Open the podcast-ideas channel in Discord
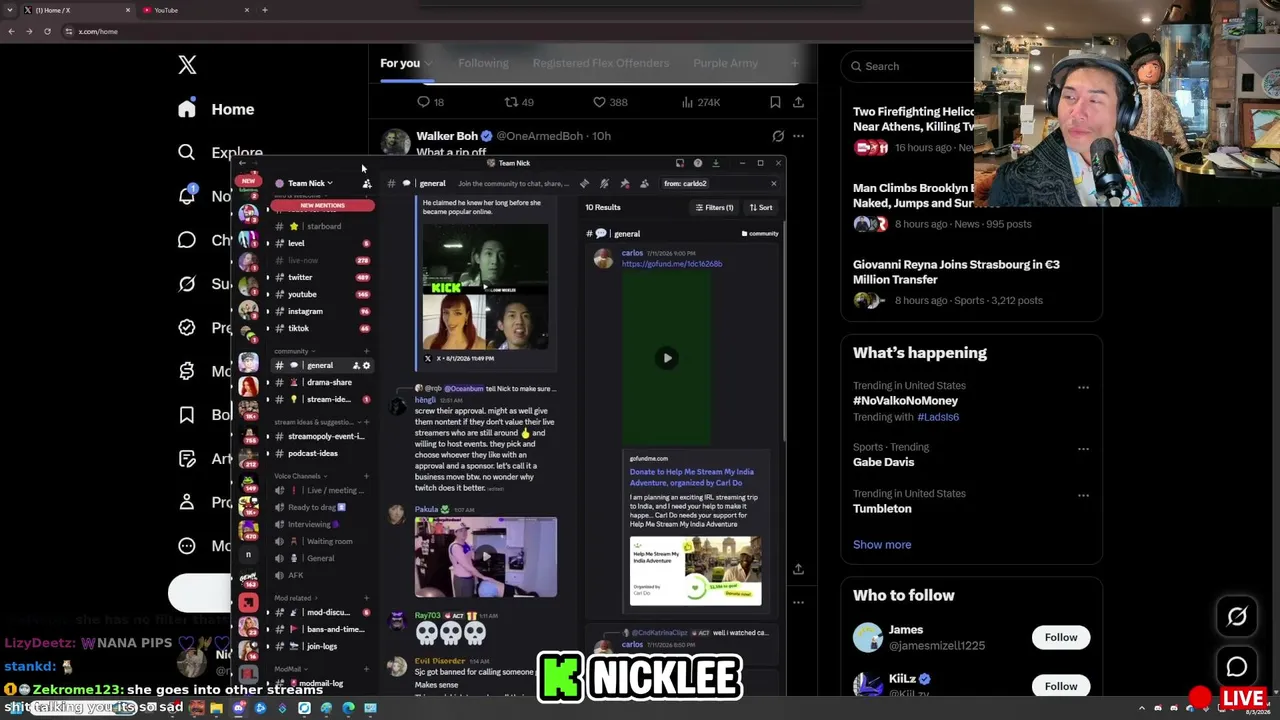 pos(322,454)
